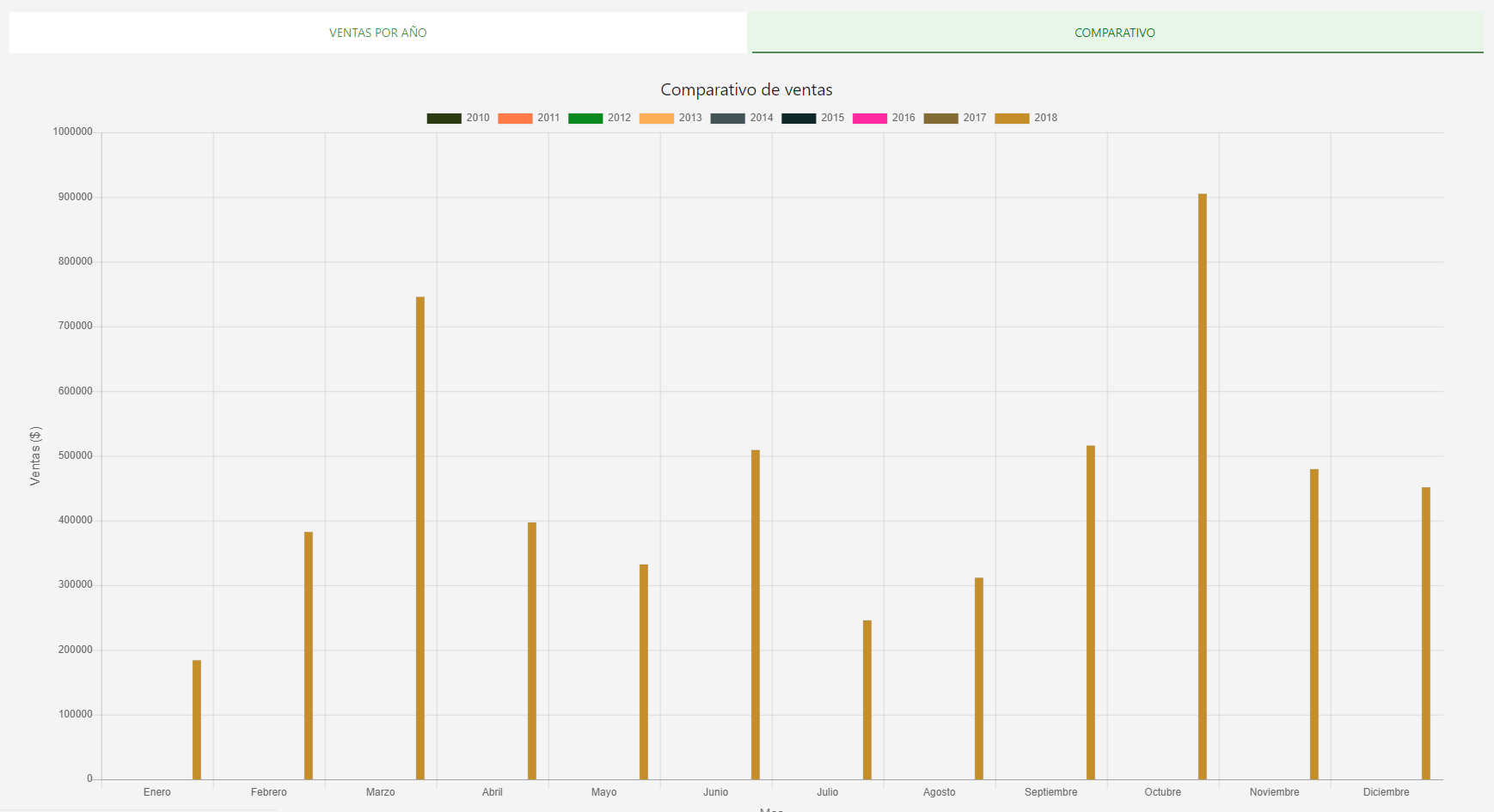Viewport: 1494px width, 812px height.
Task: Click the 2013 orange legend swatch
Action: click(657, 118)
